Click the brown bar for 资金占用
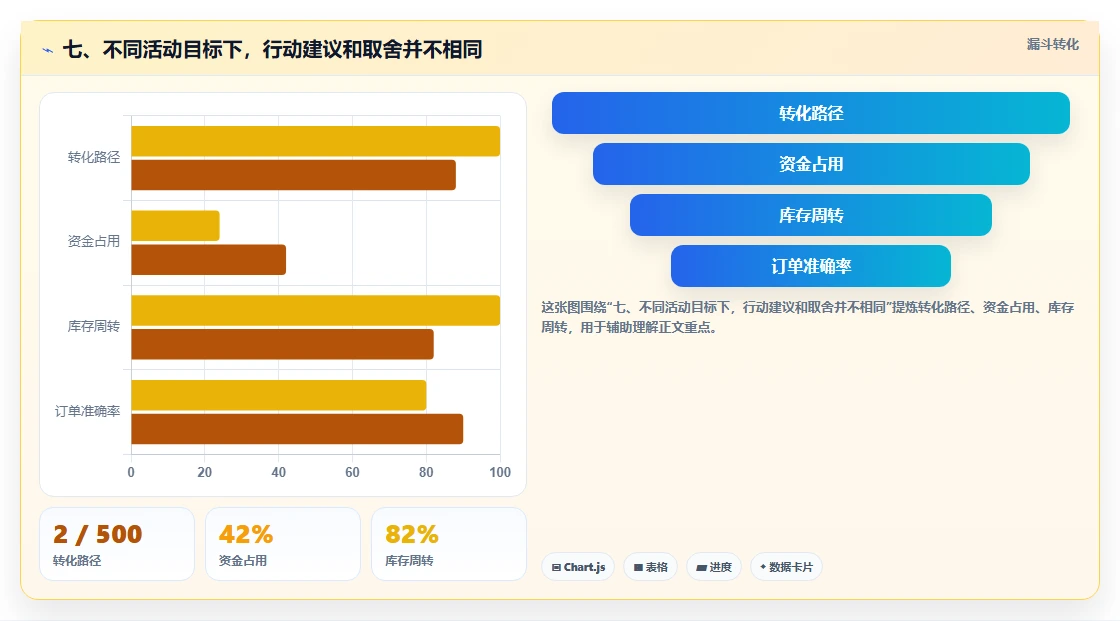 [x=209, y=259]
